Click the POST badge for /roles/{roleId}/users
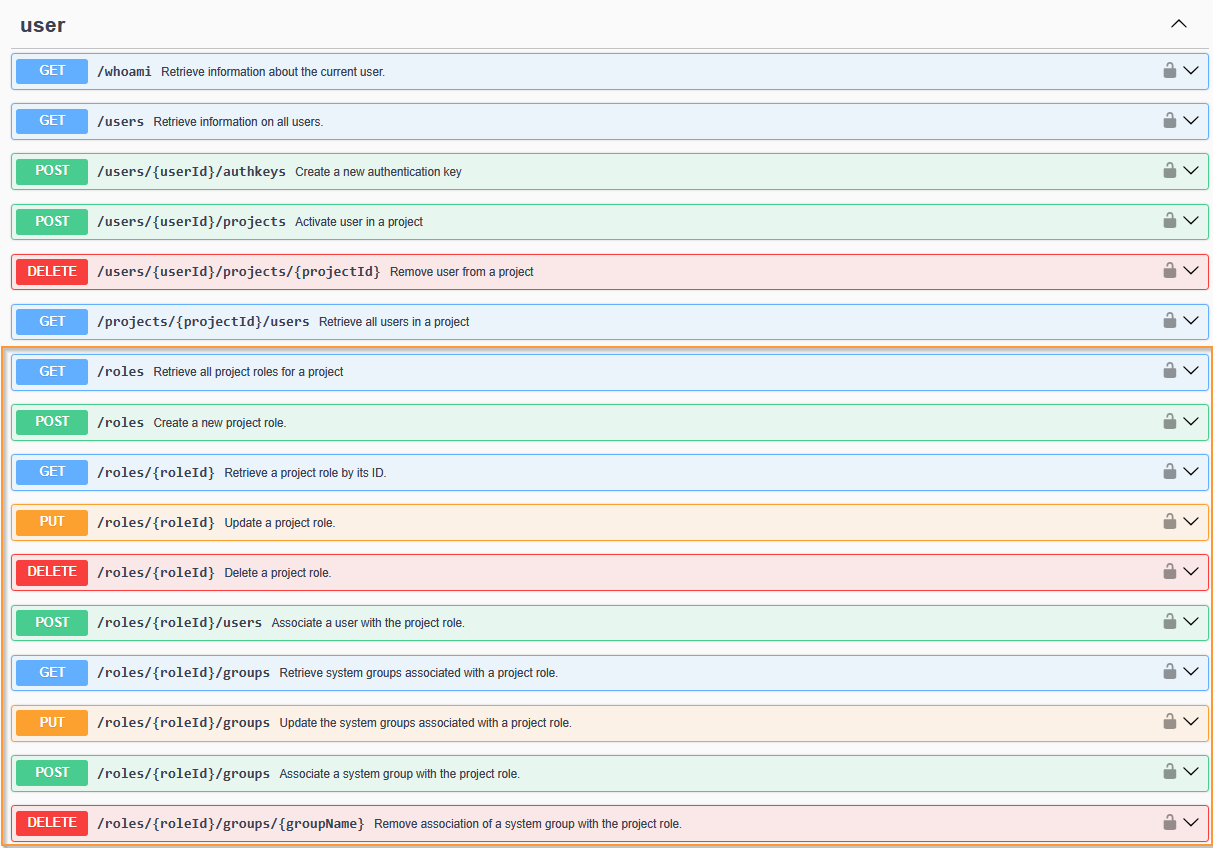The width and height of the screenshot is (1213, 848). (52, 622)
